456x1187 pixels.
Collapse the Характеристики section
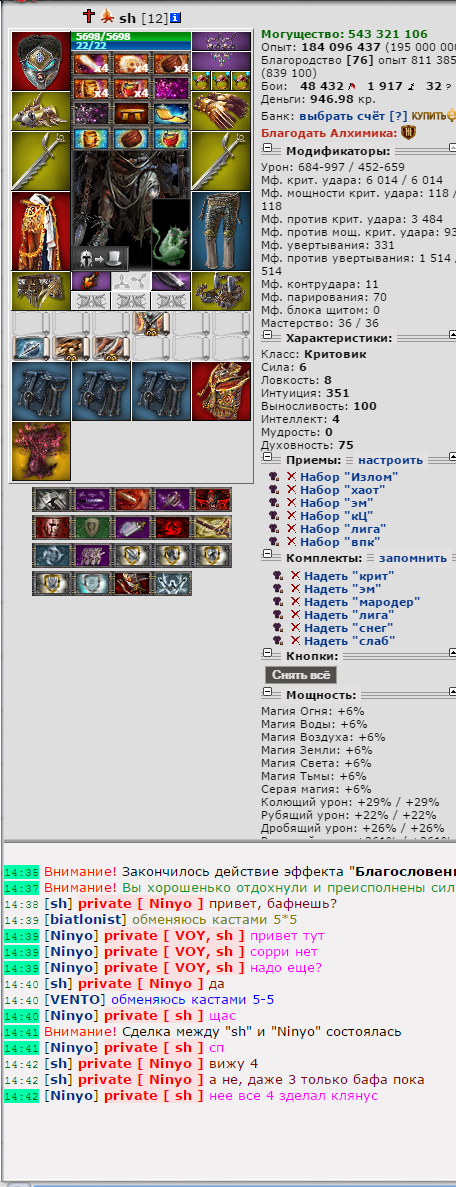[267, 338]
